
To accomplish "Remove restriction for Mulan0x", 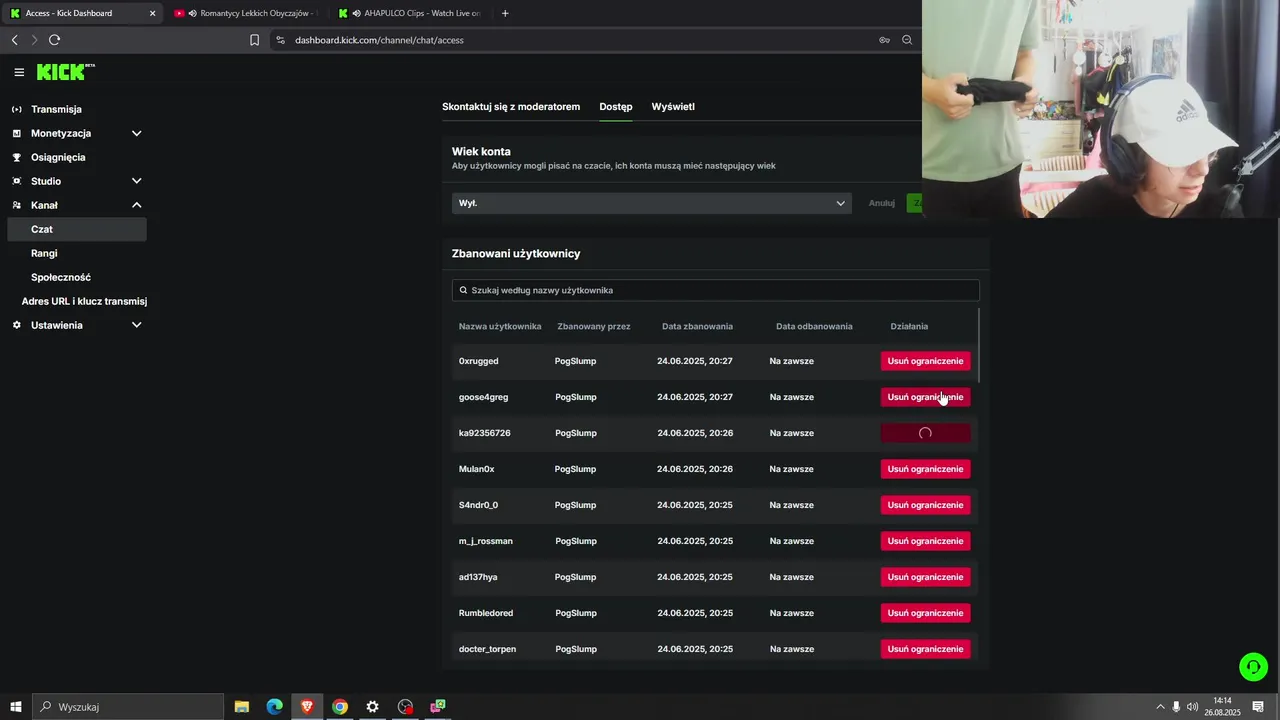I will tap(925, 469).
